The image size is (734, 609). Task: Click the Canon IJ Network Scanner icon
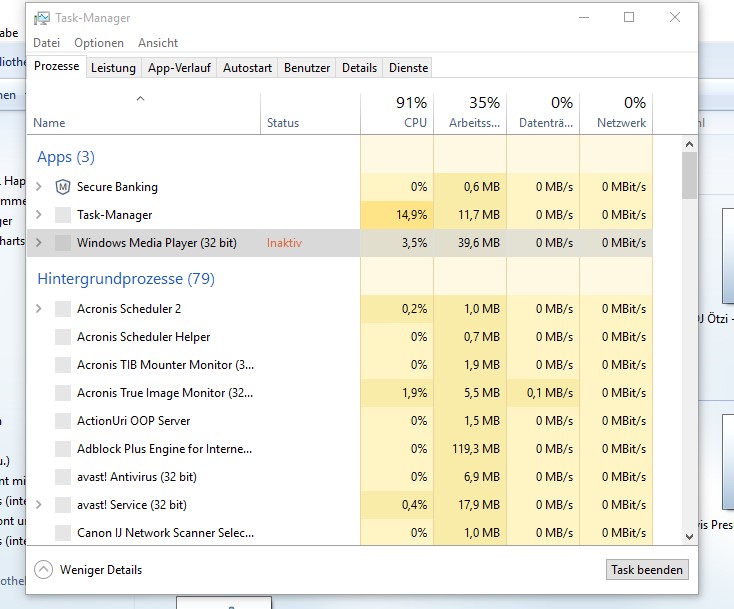pos(63,533)
